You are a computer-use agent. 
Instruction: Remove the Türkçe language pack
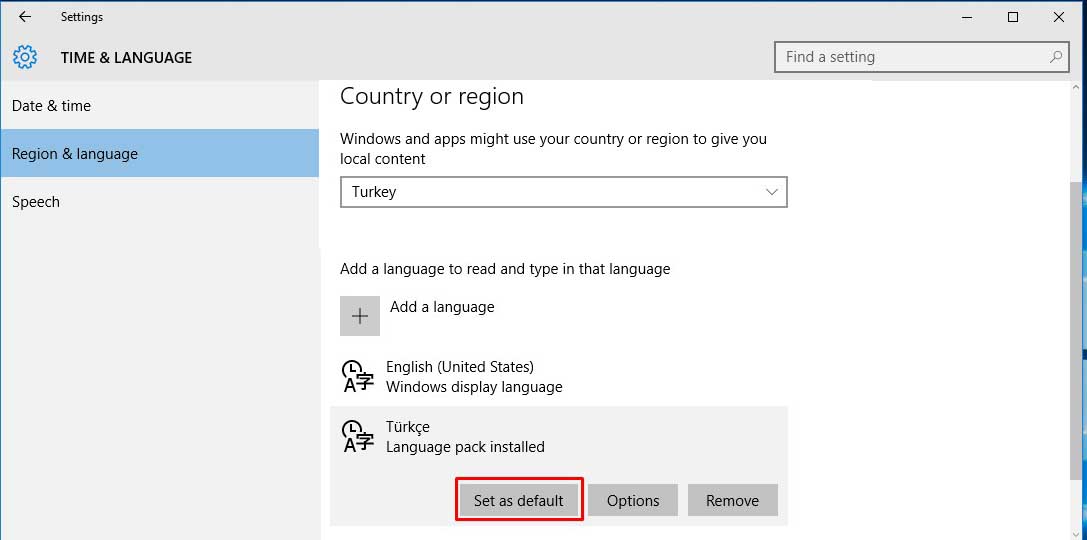[732, 500]
